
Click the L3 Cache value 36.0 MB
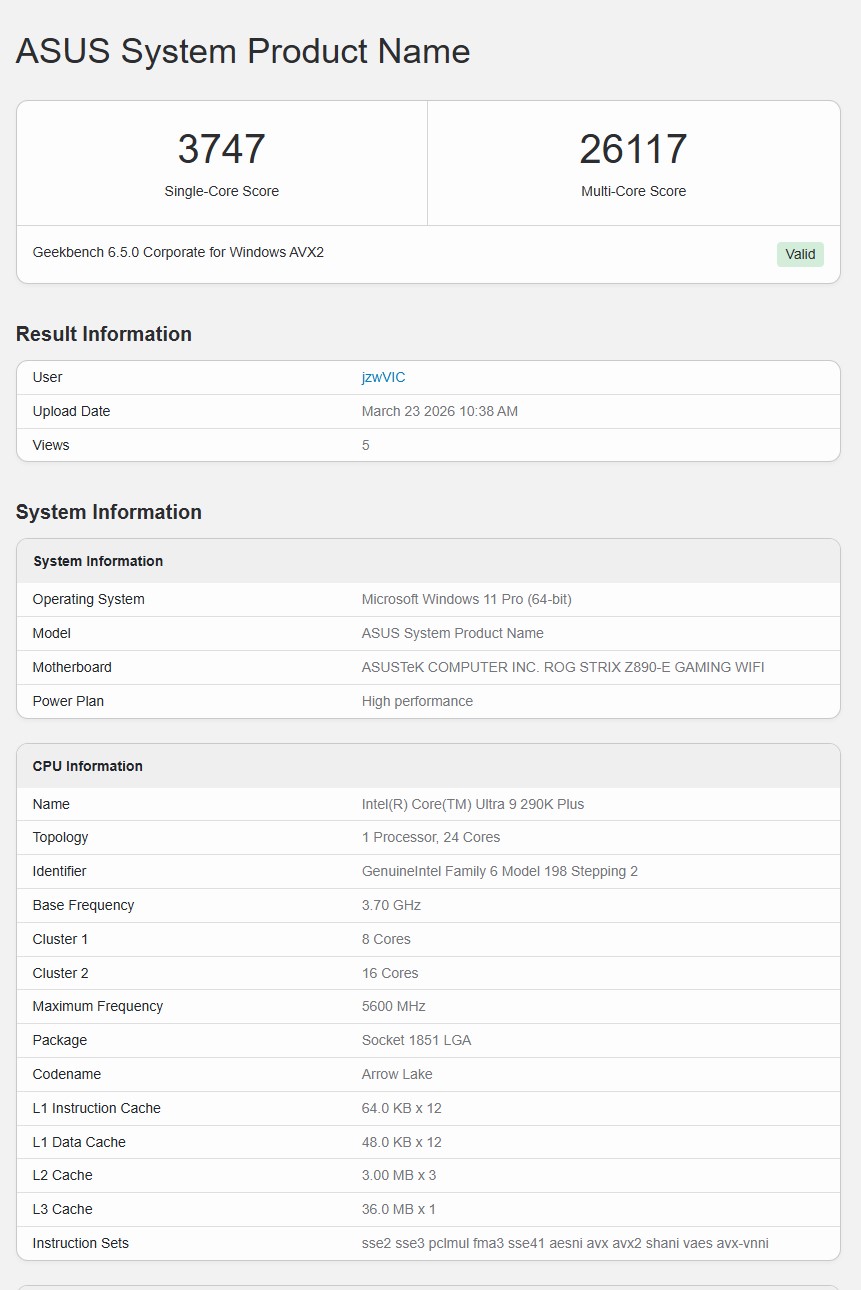click(x=397, y=1209)
